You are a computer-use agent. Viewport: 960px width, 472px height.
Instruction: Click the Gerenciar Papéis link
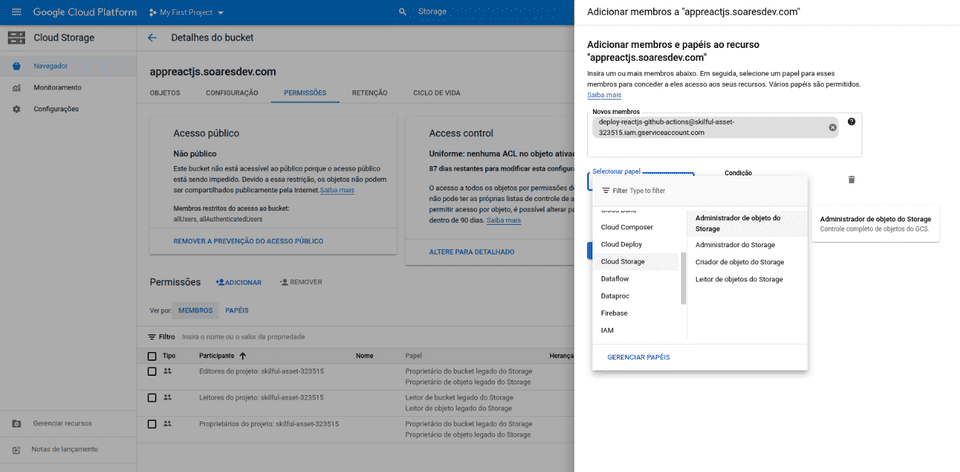[x=638, y=357]
